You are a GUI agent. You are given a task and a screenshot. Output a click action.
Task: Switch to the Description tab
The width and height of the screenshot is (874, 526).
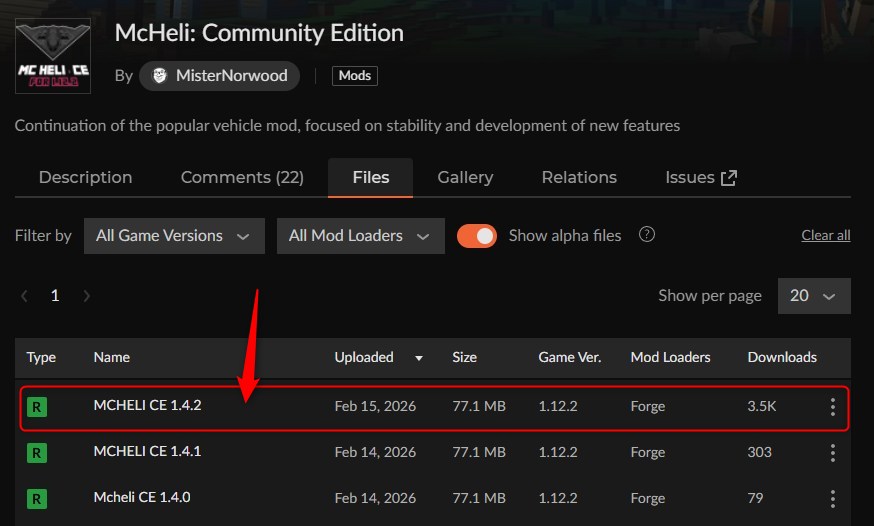click(x=85, y=177)
